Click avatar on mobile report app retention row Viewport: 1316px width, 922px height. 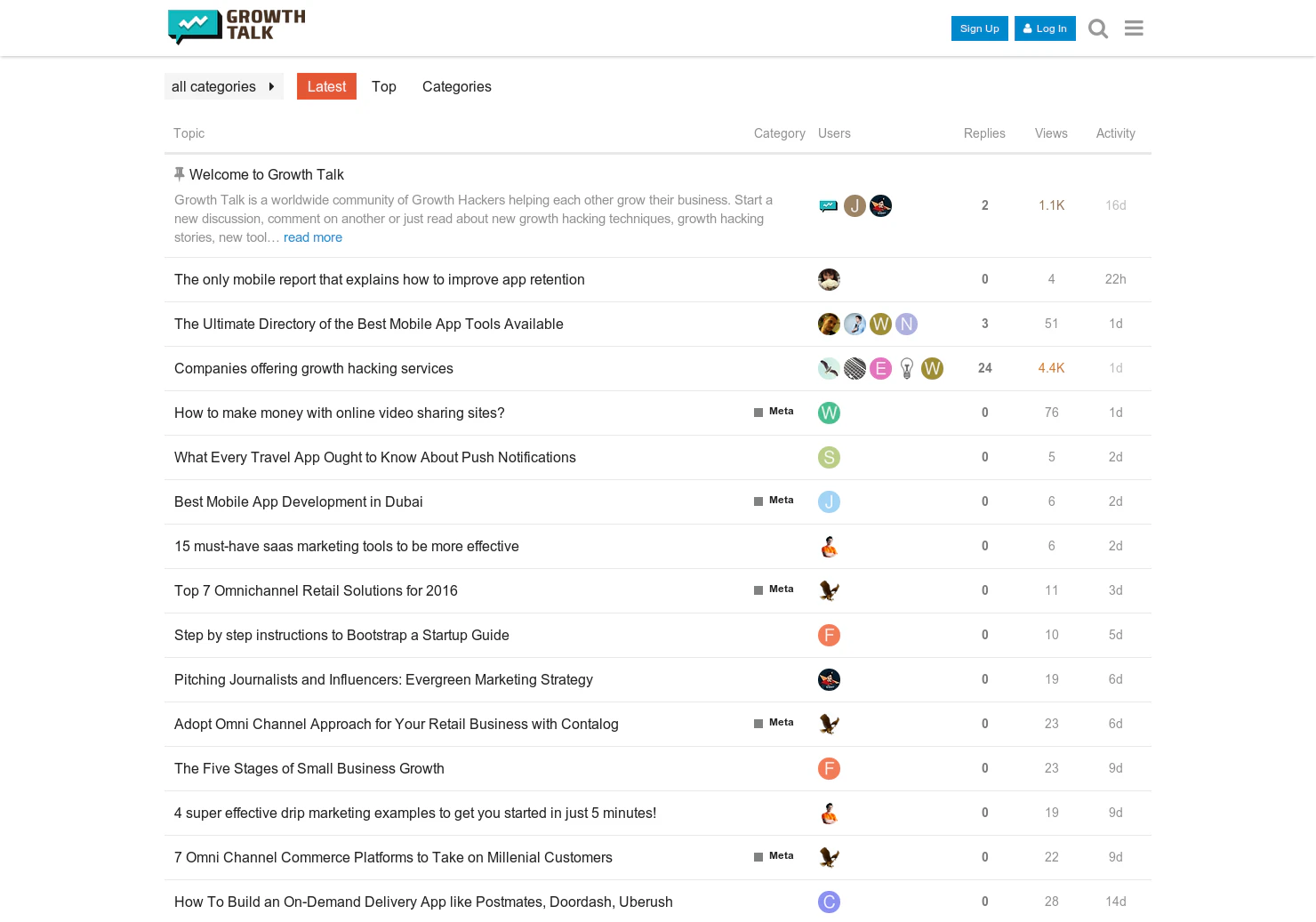pyautogui.click(x=829, y=279)
